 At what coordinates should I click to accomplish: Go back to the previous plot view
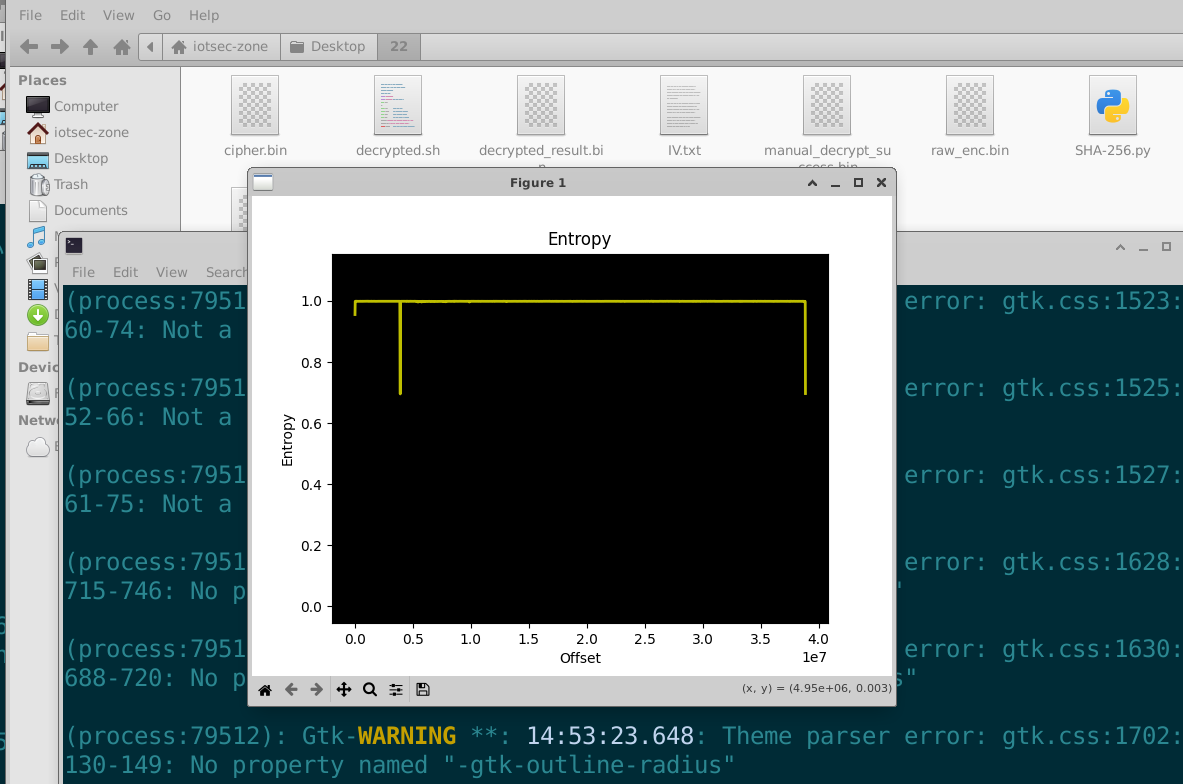click(x=291, y=690)
